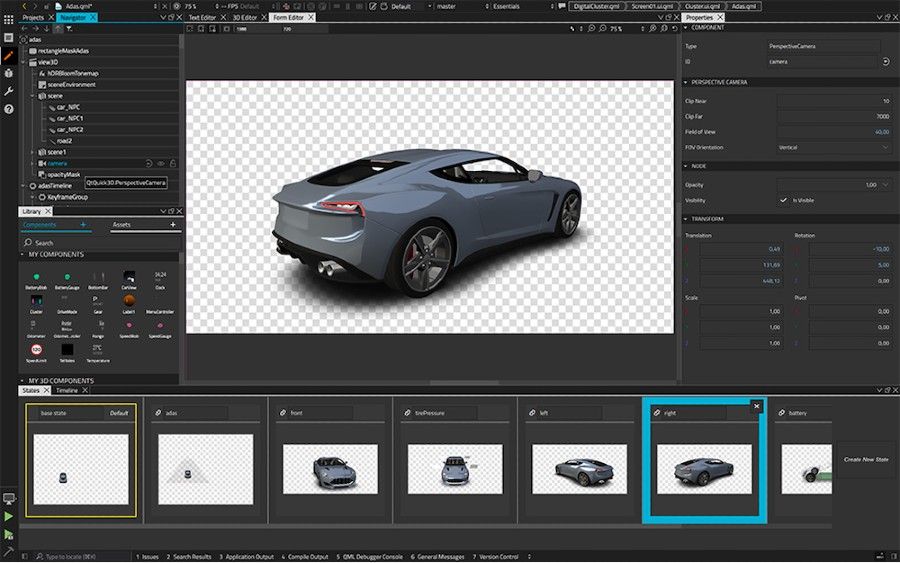The image size is (900, 563).
Task: Click the ID alias export button in Properties
Action: 886,61
